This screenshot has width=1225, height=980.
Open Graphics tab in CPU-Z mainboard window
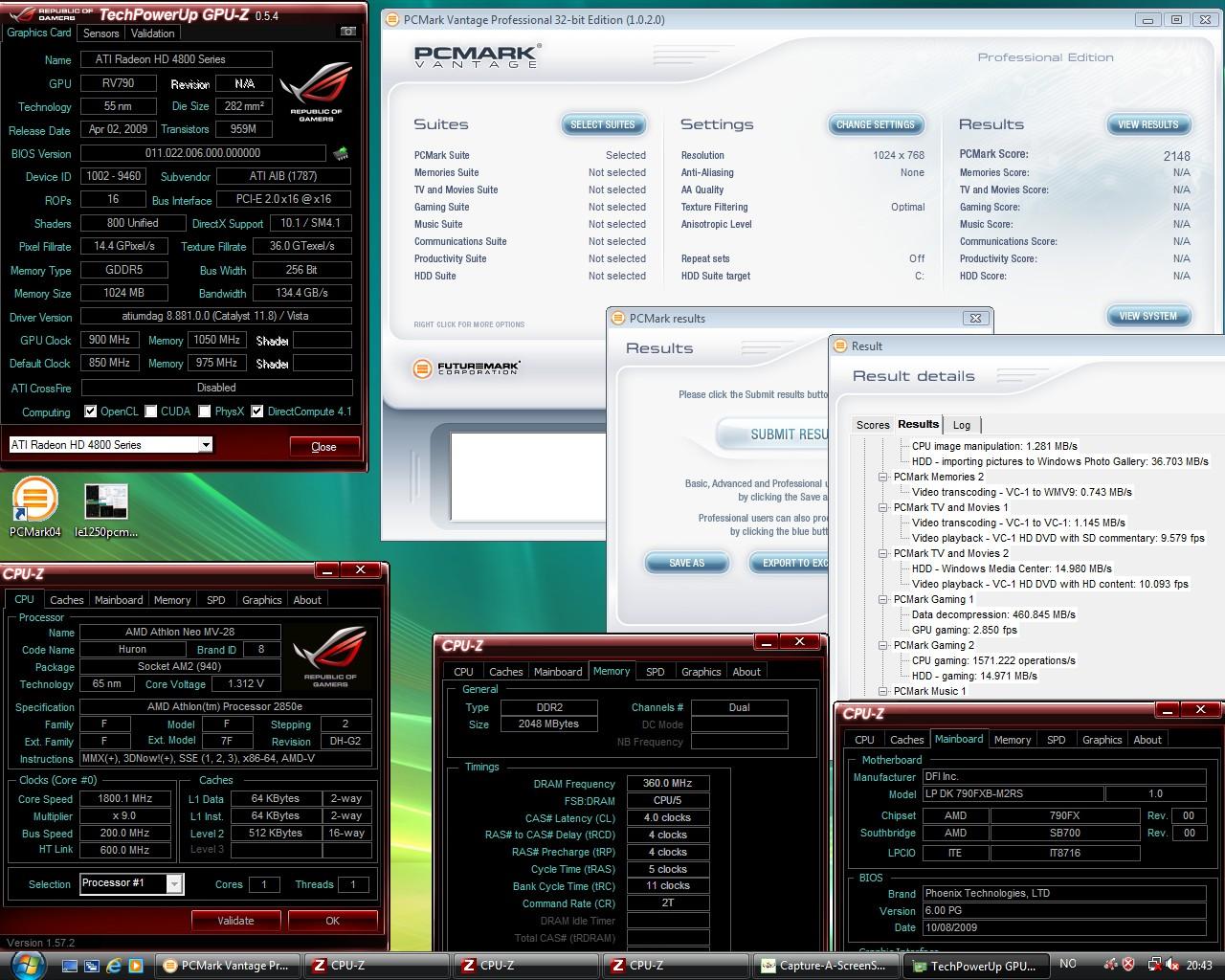click(x=1102, y=740)
